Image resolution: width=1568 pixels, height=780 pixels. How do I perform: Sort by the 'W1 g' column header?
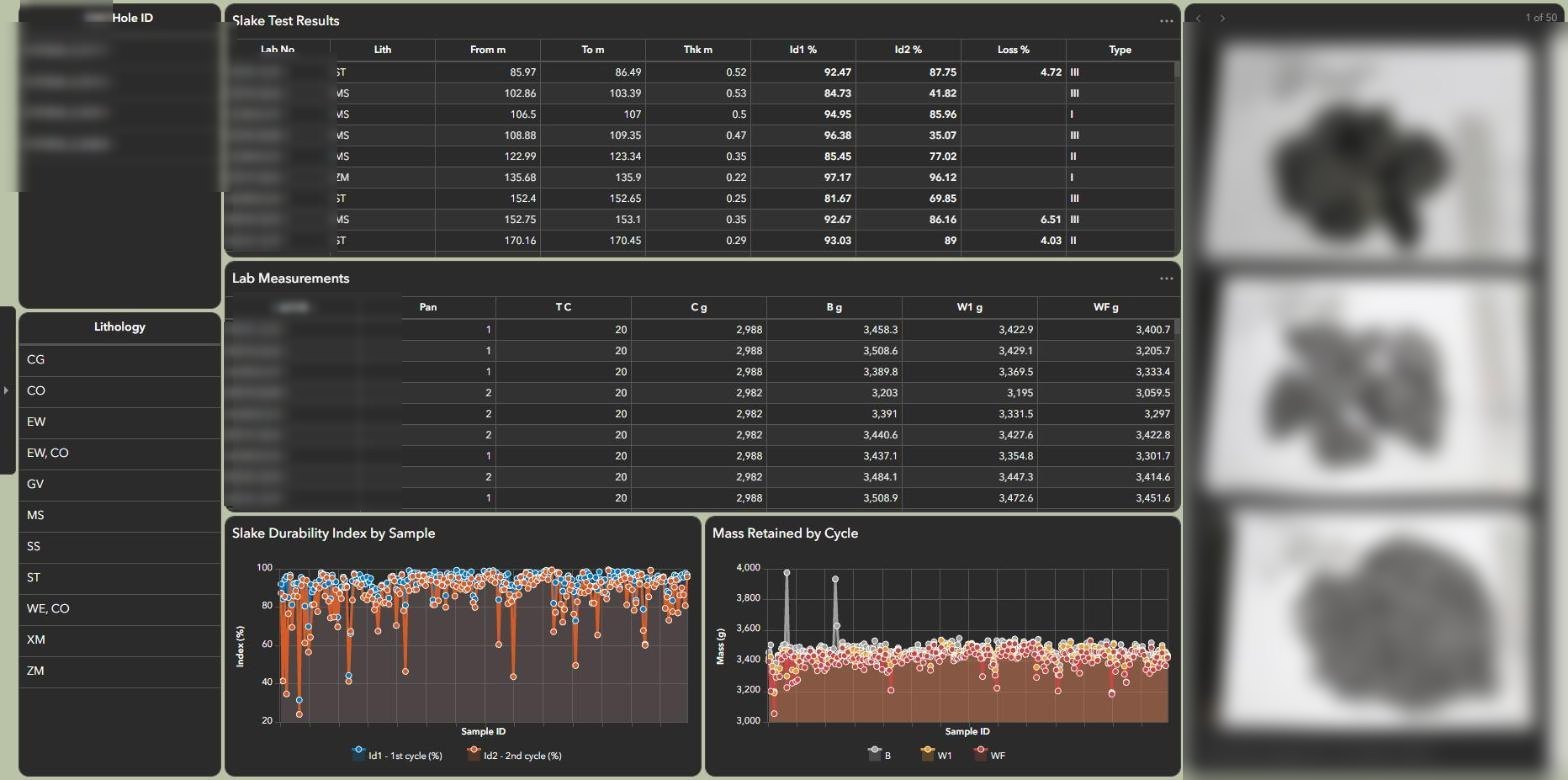969,308
